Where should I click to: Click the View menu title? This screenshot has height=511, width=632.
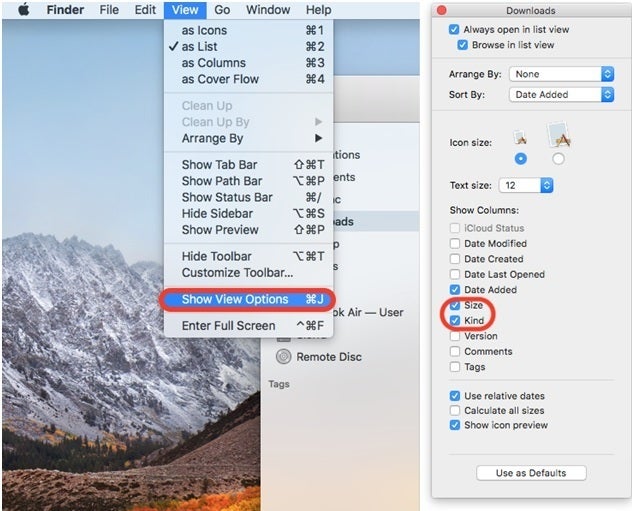[x=185, y=10]
